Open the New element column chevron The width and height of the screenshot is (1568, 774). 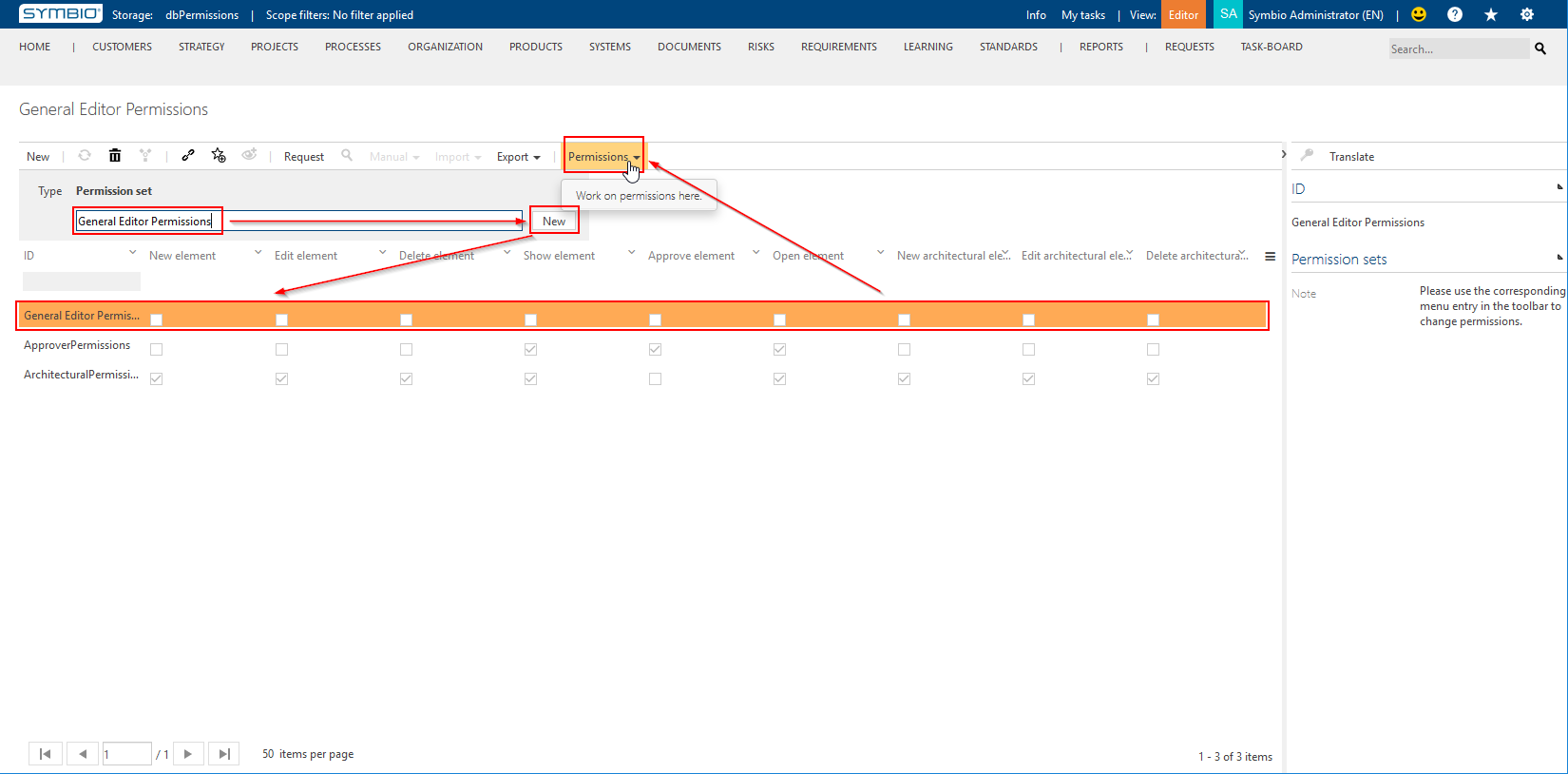258,252
